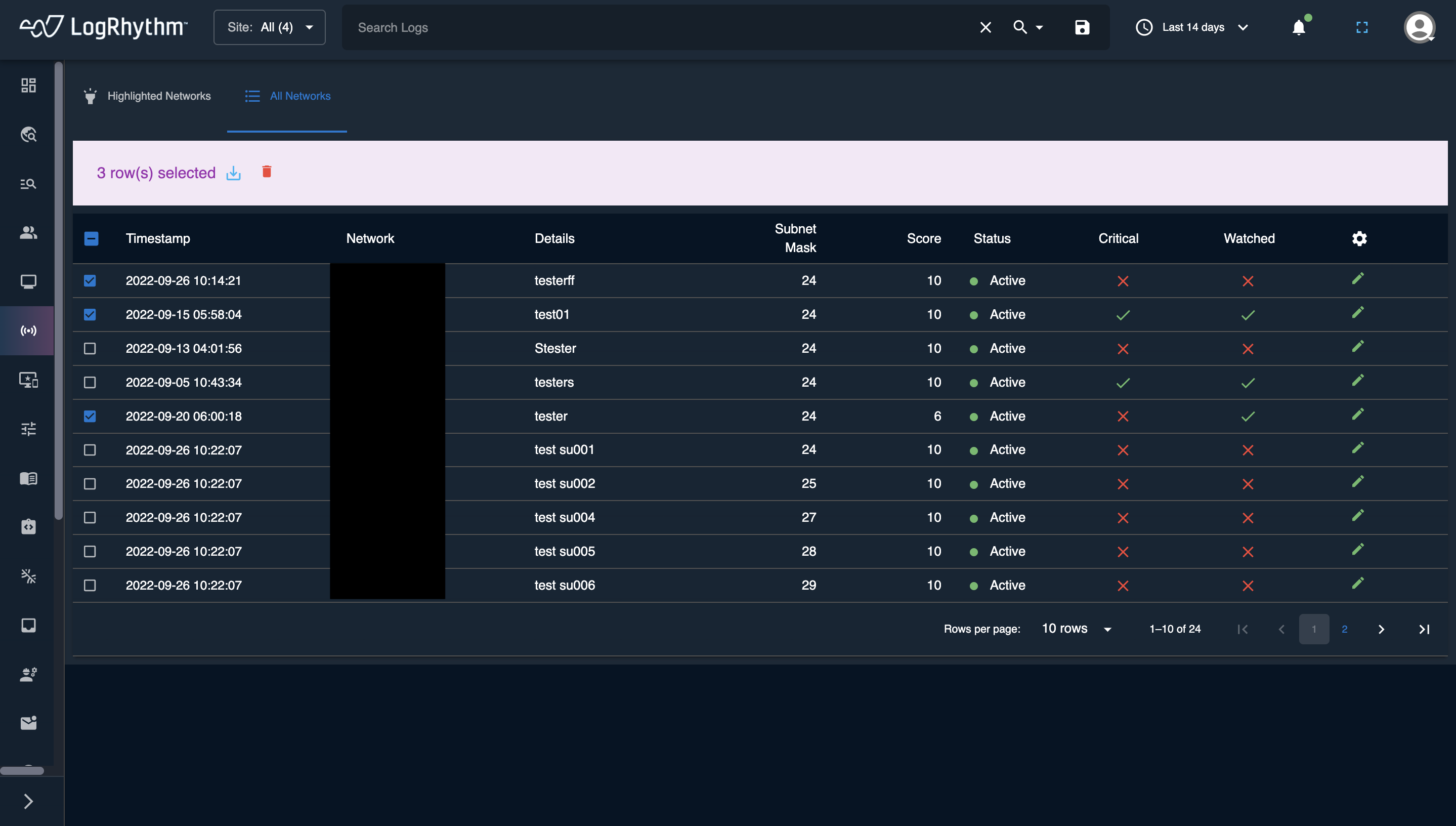Open the users icon in sidebar
Screen dimensions: 1456x826
point(28,233)
